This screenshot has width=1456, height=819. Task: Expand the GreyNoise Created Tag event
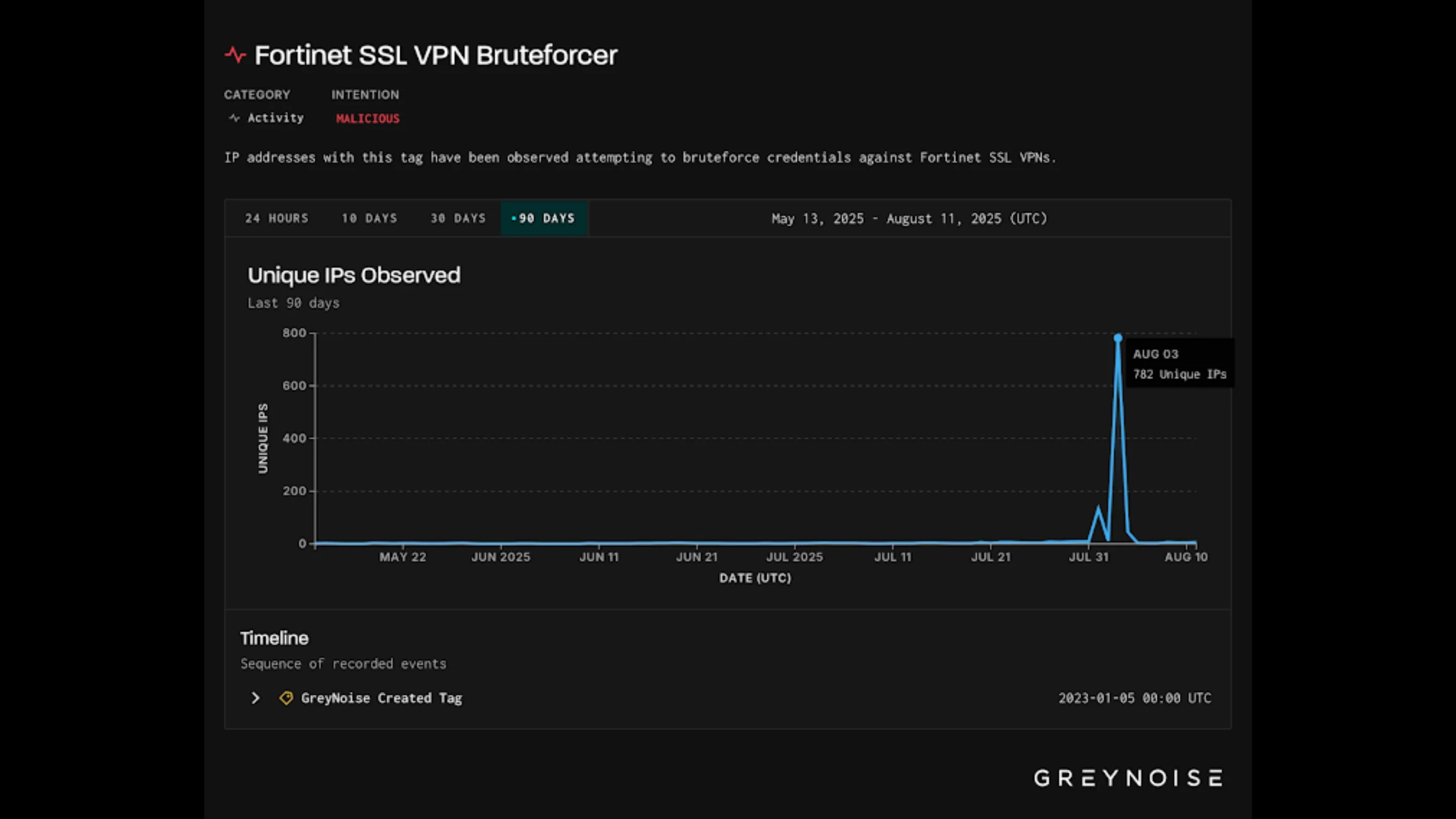(x=255, y=698)
